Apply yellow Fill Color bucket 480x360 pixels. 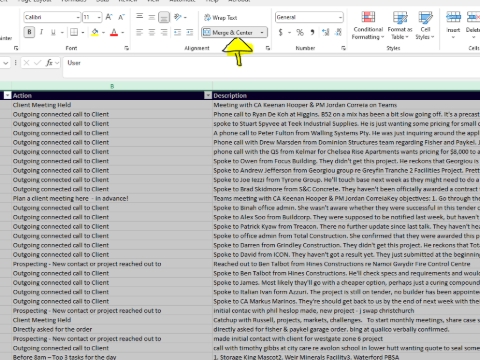pyautogui.click(x=95, y=32)
